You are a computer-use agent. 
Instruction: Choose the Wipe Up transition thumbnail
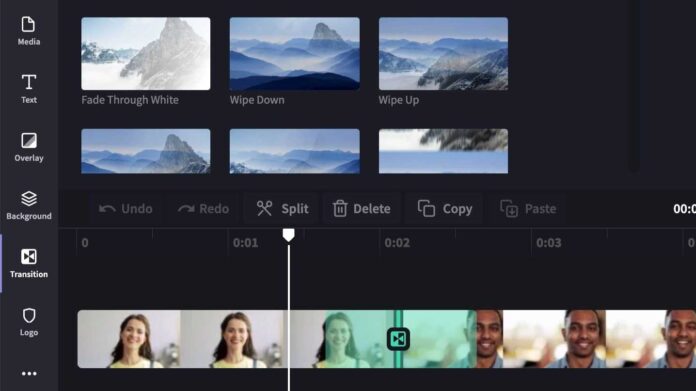443,54
